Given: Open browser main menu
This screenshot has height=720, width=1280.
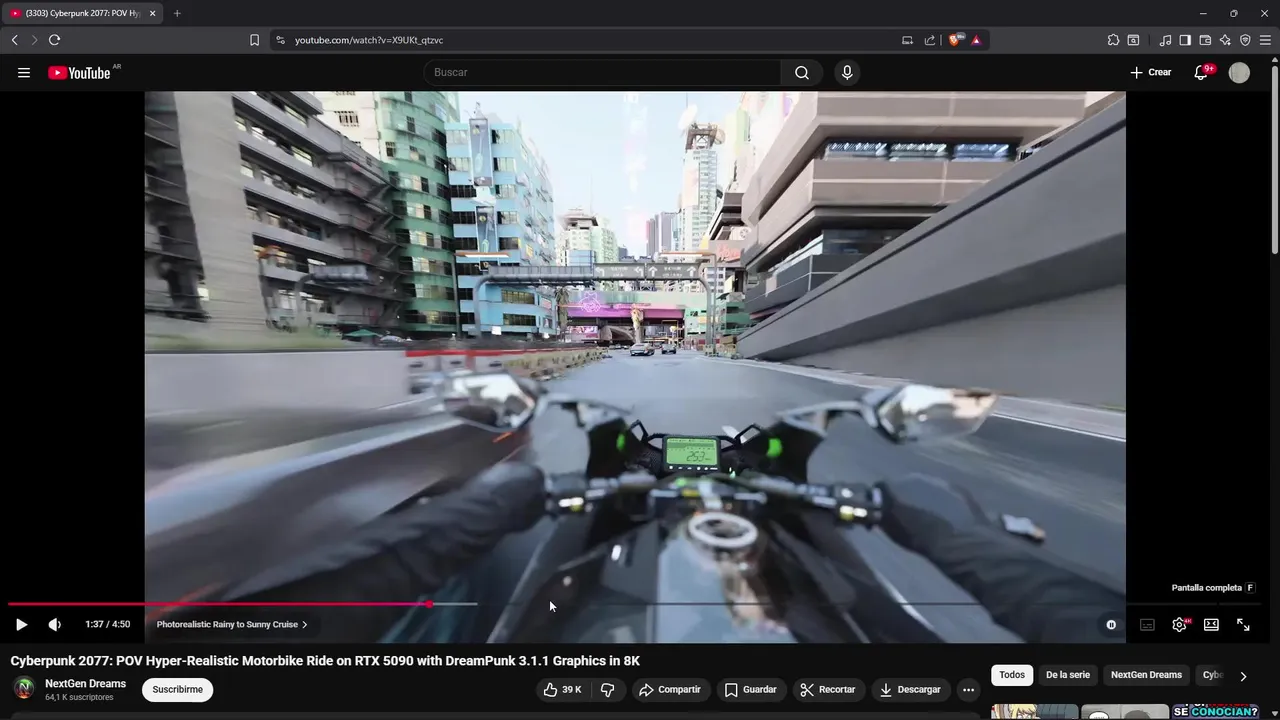Looking at the screenshot, I should pyautogui.click(x=1265, y=40).
